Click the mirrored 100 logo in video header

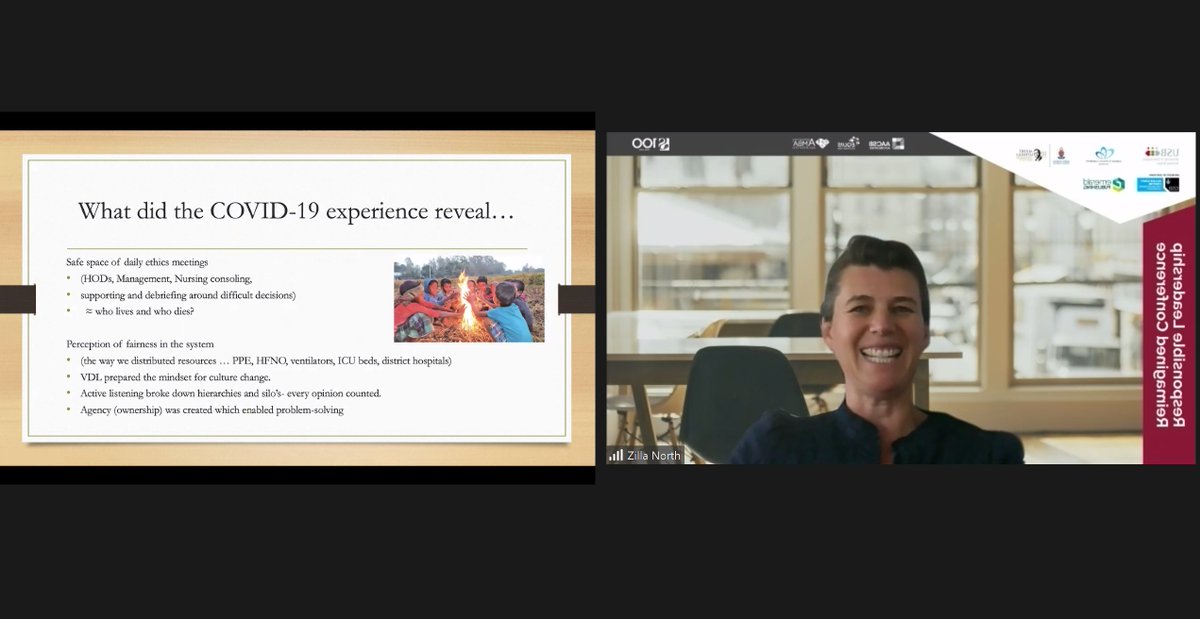(651, 144)
